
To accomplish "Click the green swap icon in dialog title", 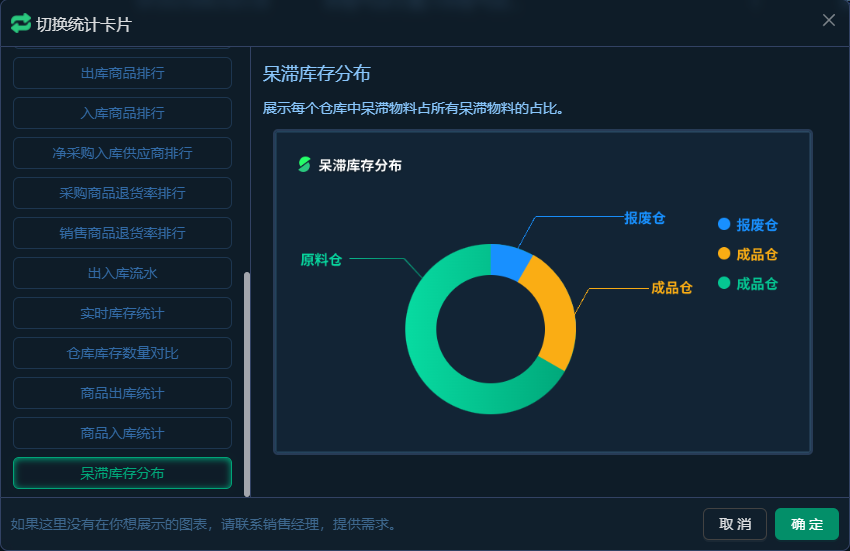I will (20, 23).
